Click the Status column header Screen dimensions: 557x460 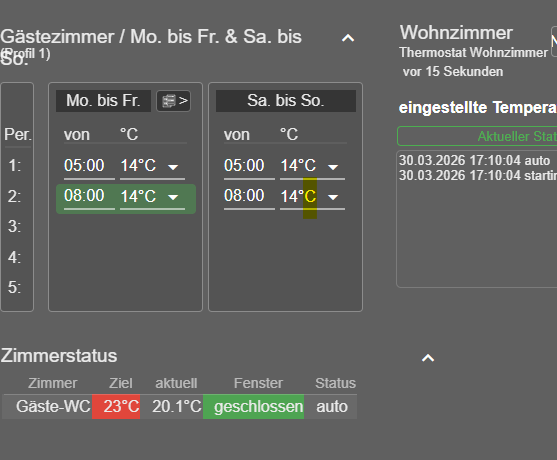click(335, 383)
